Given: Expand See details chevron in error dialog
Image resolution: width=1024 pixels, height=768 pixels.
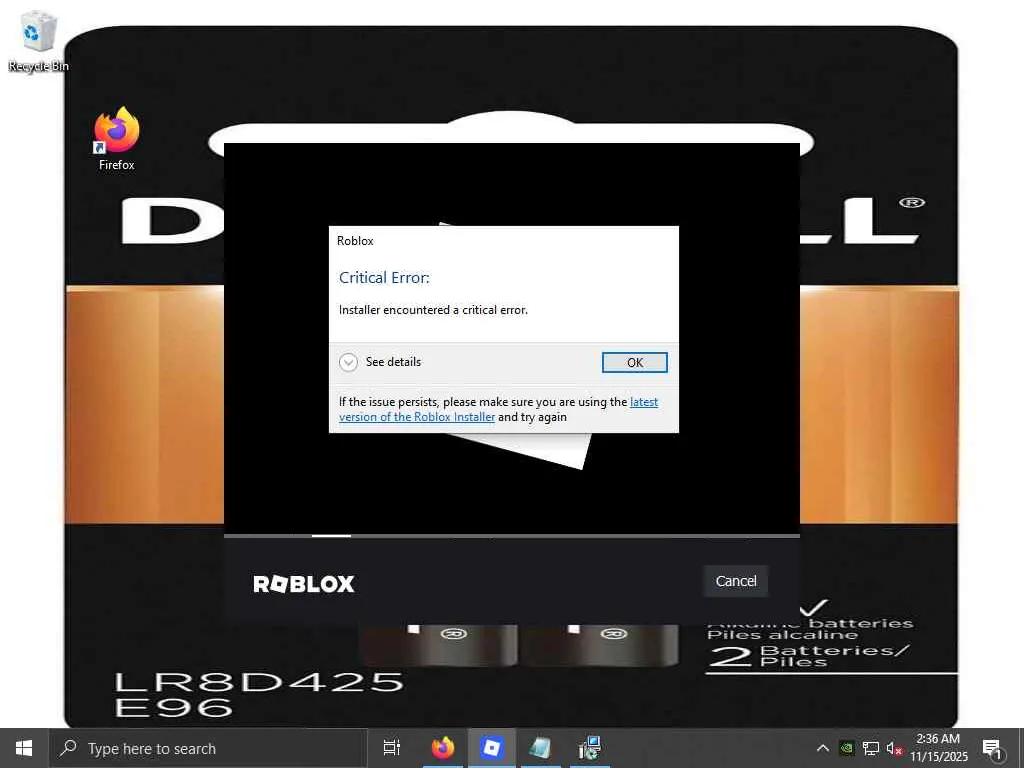Looking at the screenshot, I should (349, 362).
